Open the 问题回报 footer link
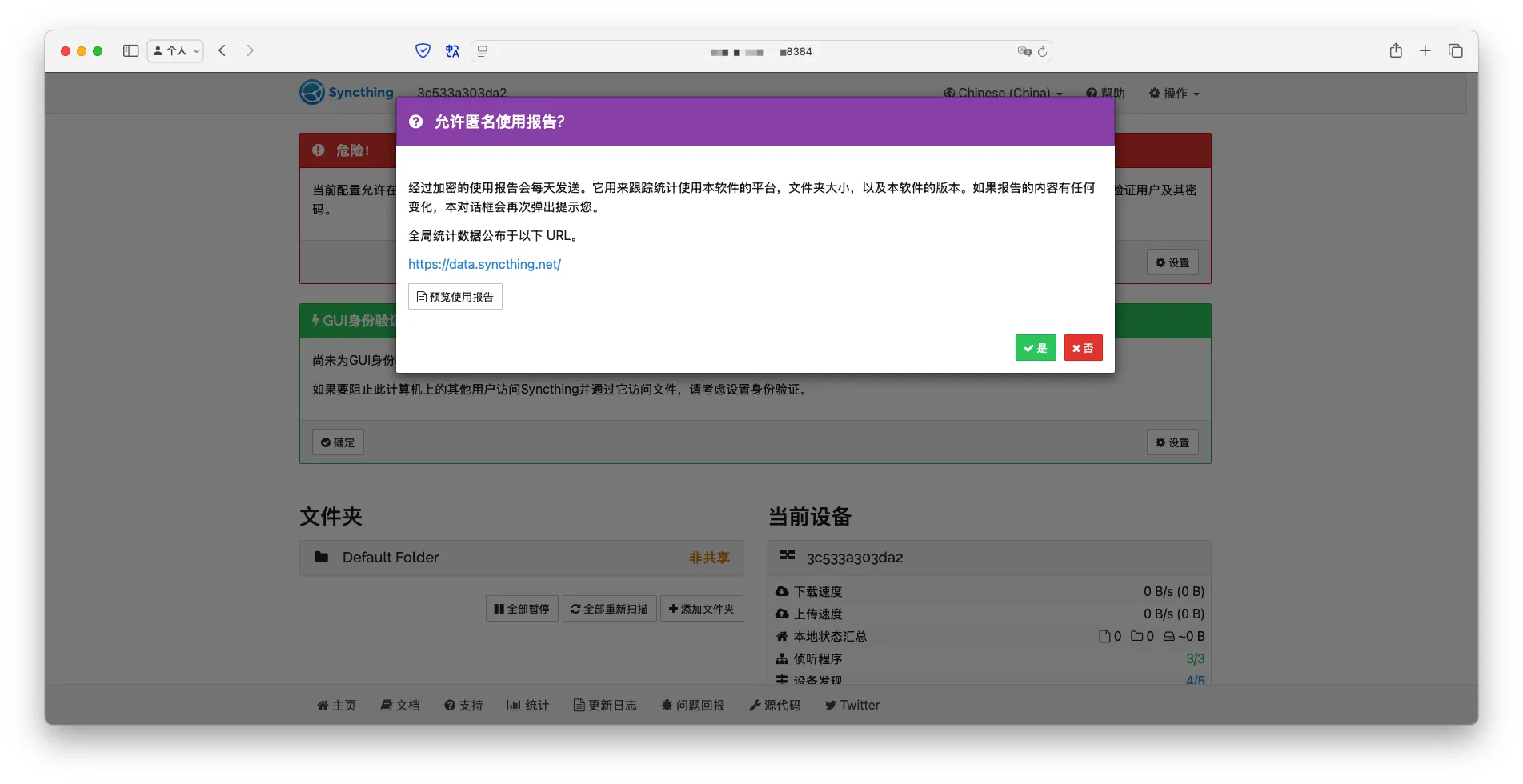The height and width of the screenshot is (784, 1523). 693,705
